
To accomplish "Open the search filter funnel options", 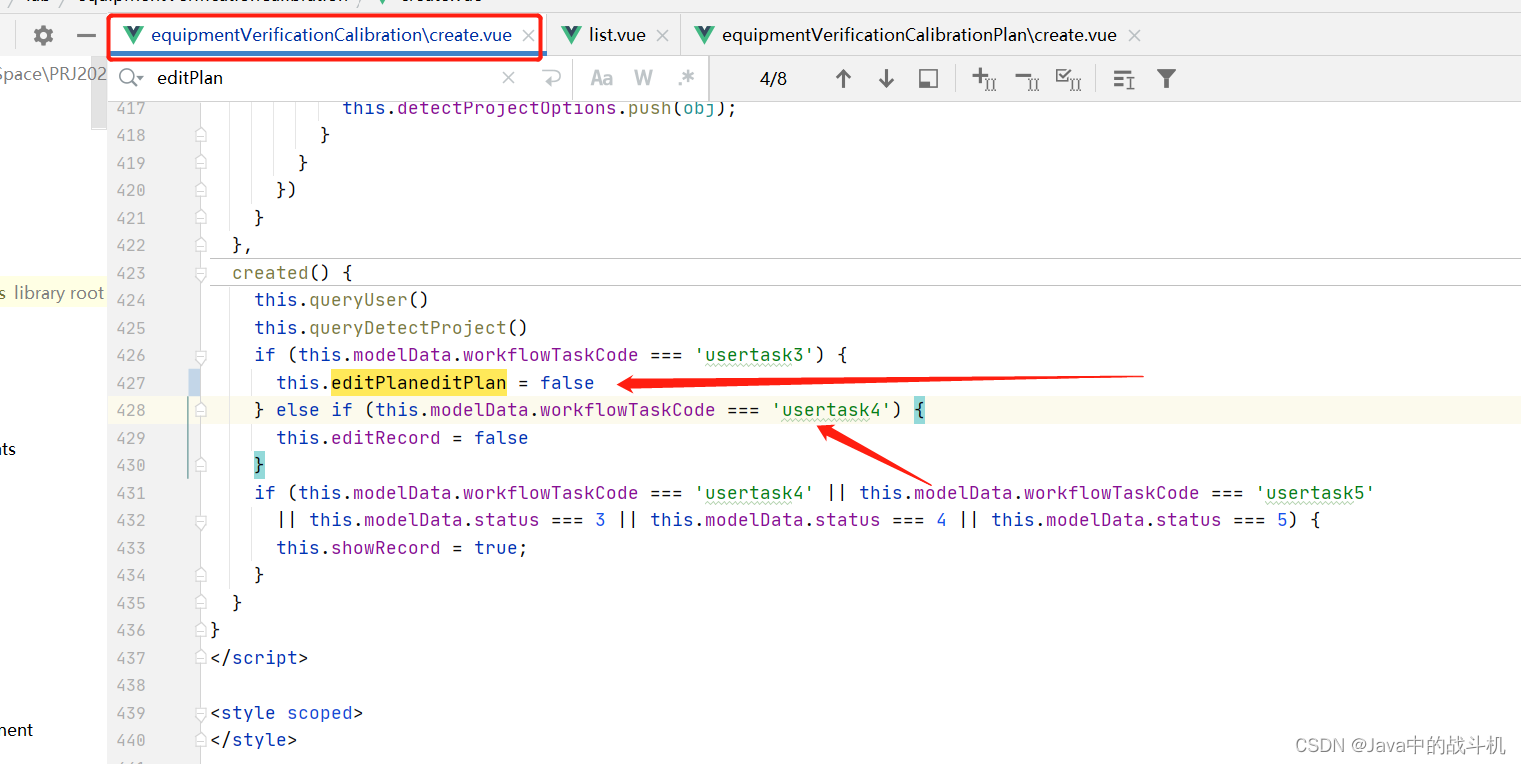I will 1166,79.
